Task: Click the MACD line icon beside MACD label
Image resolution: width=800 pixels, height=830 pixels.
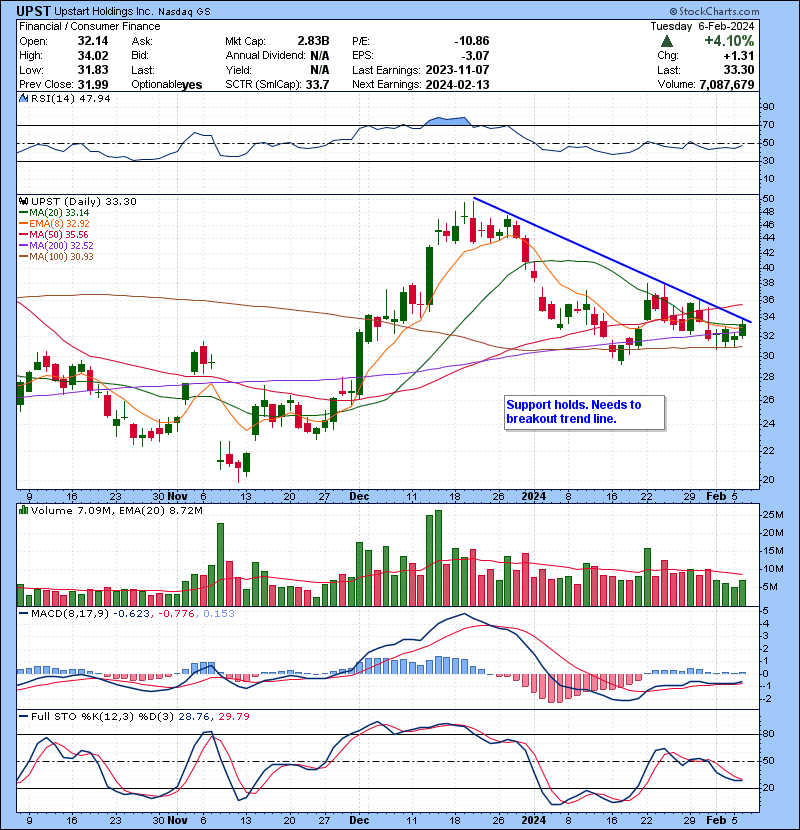Action: (x=24, y=614)
